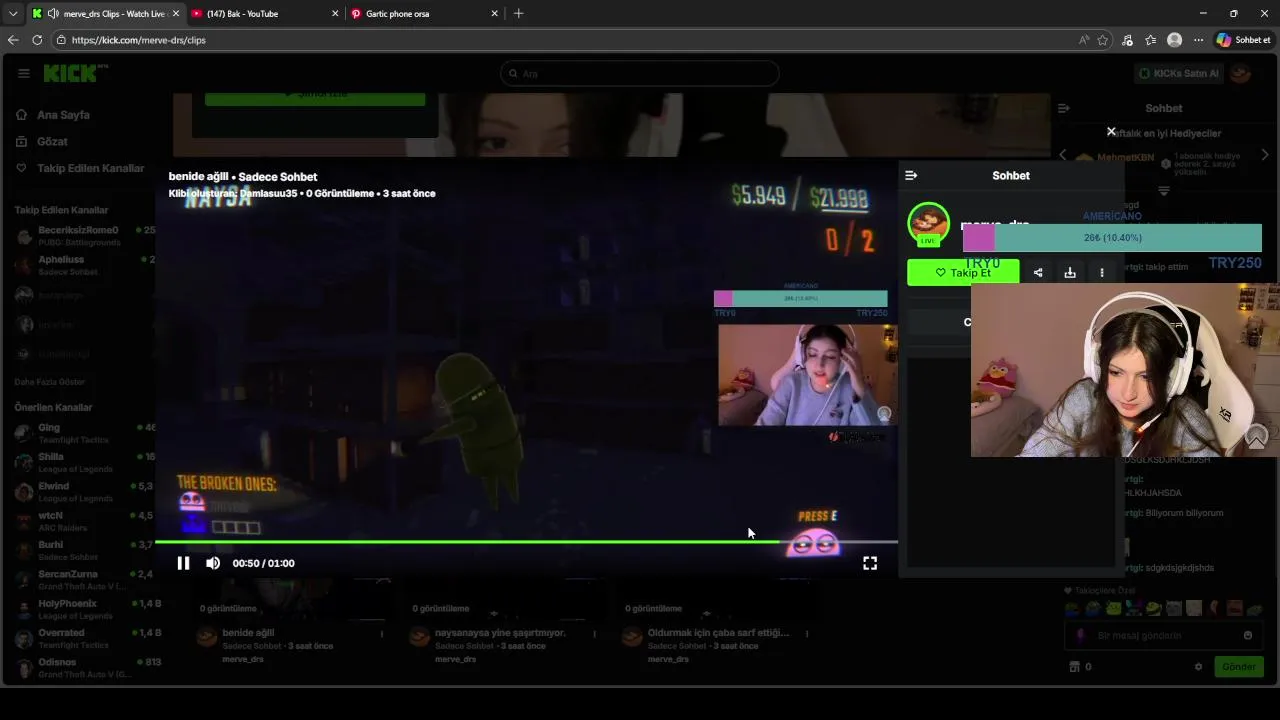This screenshot has width=1280, height=720.
Task: Collapse background chat panel arrow icon
Action: [x=1064, y=108]
